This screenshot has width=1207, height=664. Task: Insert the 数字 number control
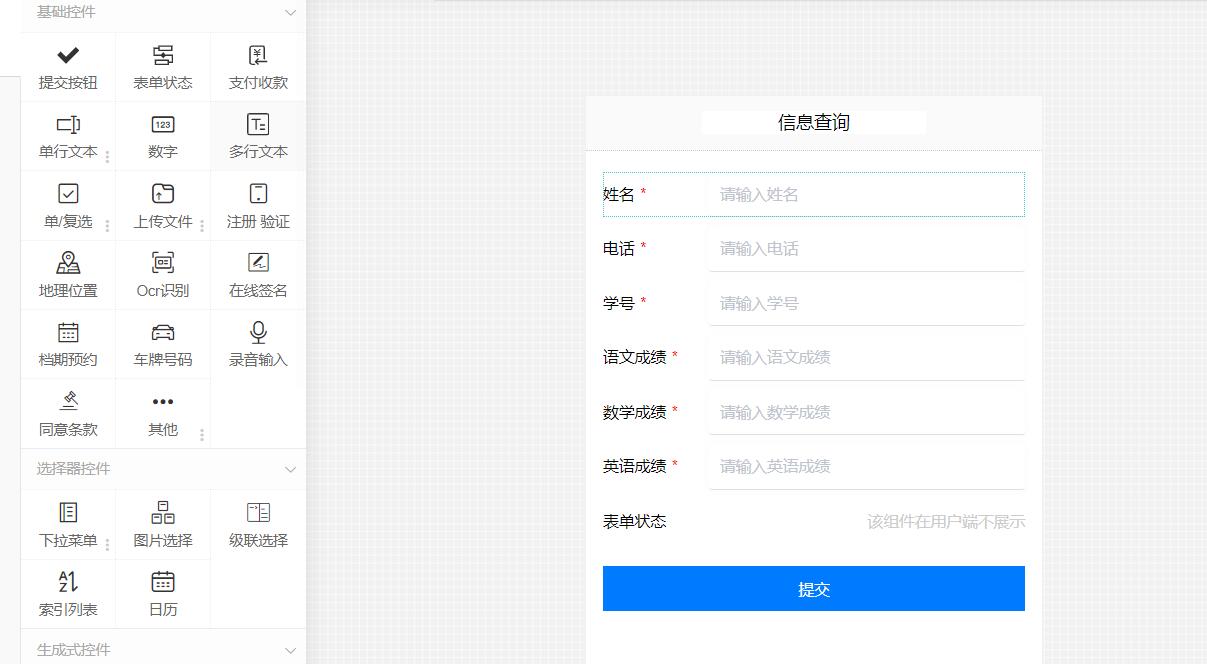click(163, 136)
